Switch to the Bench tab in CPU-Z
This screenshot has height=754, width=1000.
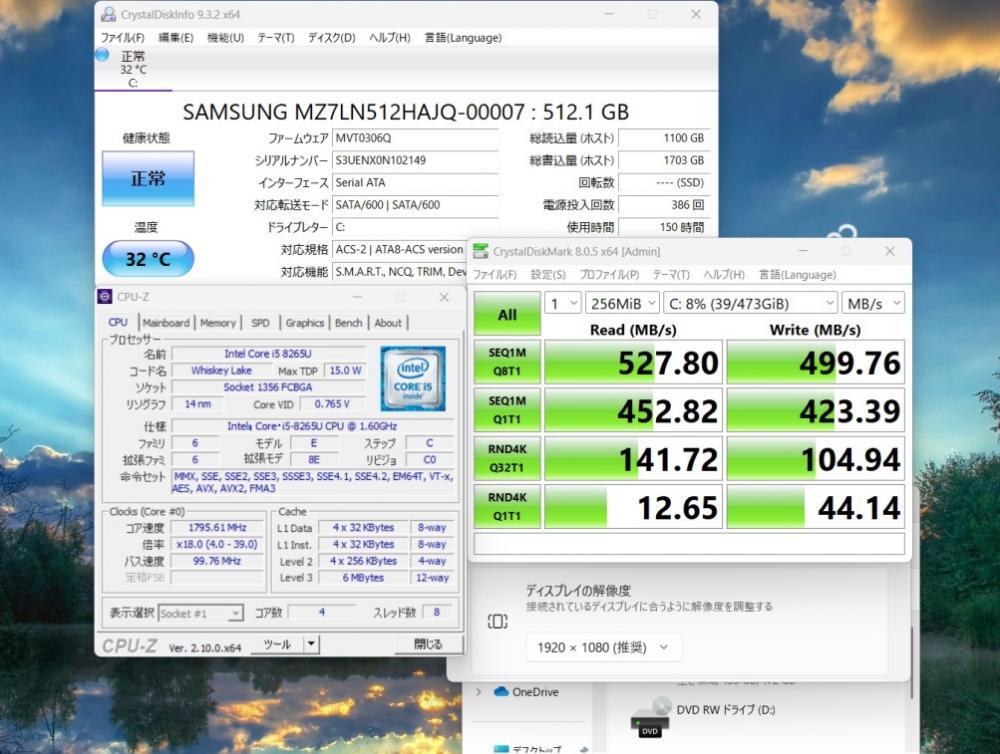(x=348, y=323)
